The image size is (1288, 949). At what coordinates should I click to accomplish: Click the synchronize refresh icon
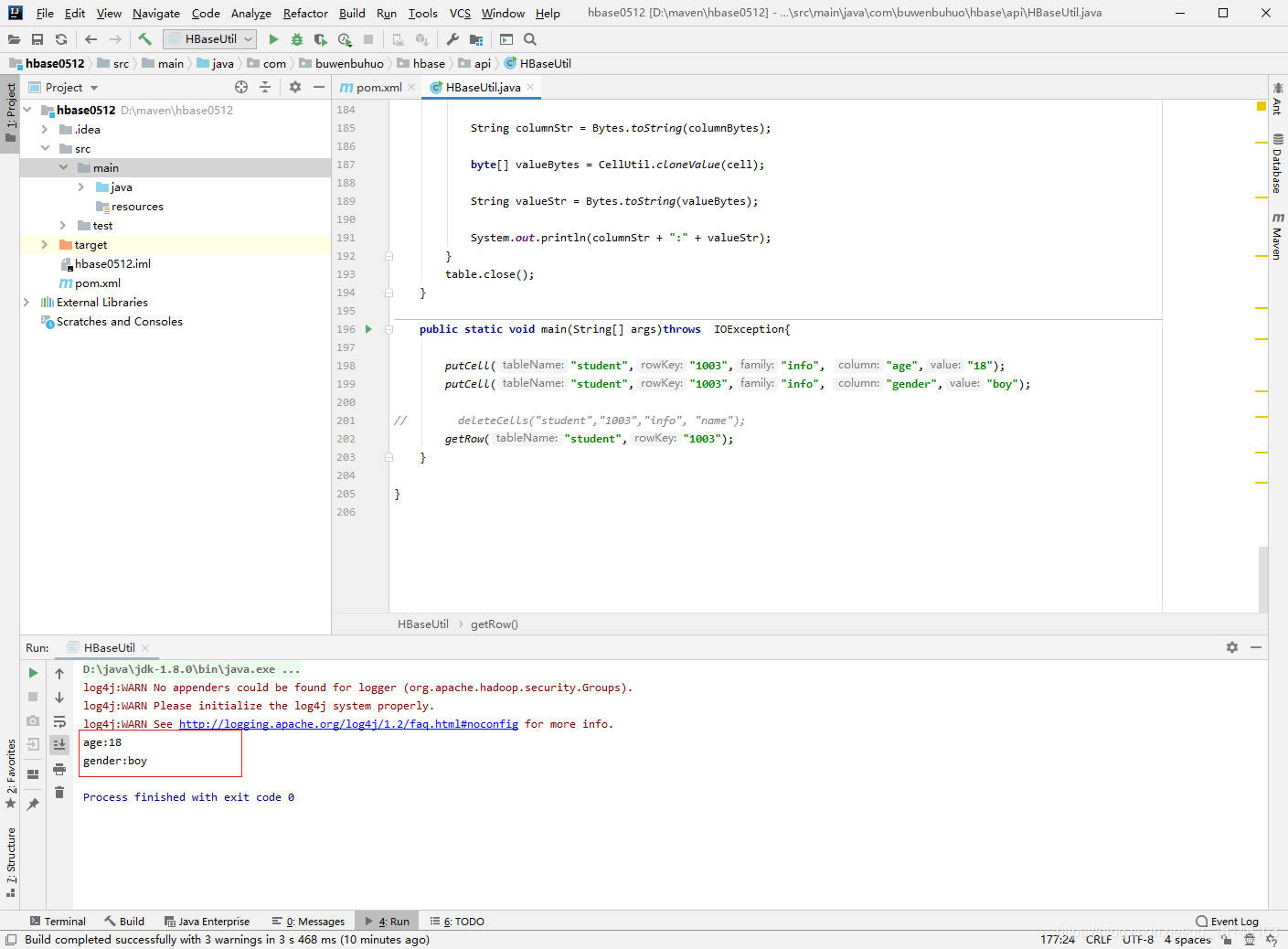click(61, 39)
